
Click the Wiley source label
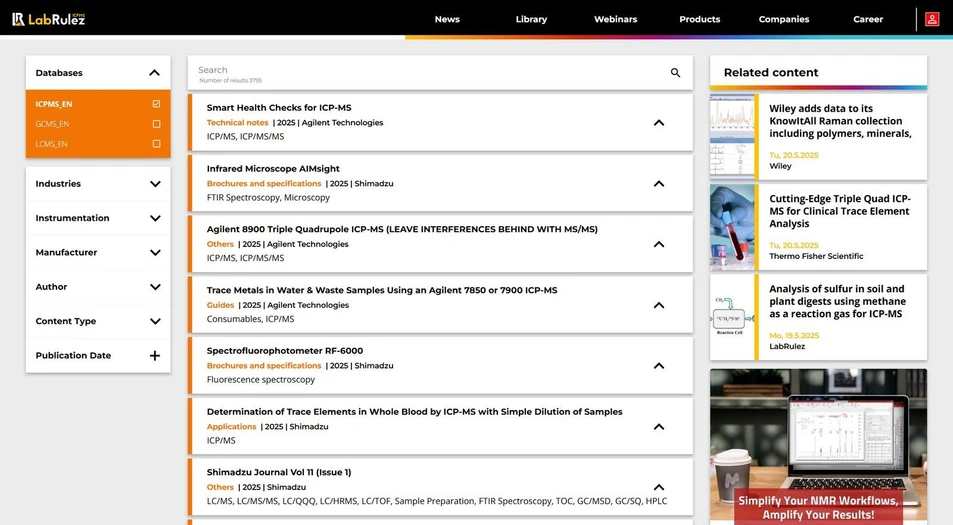780,166
